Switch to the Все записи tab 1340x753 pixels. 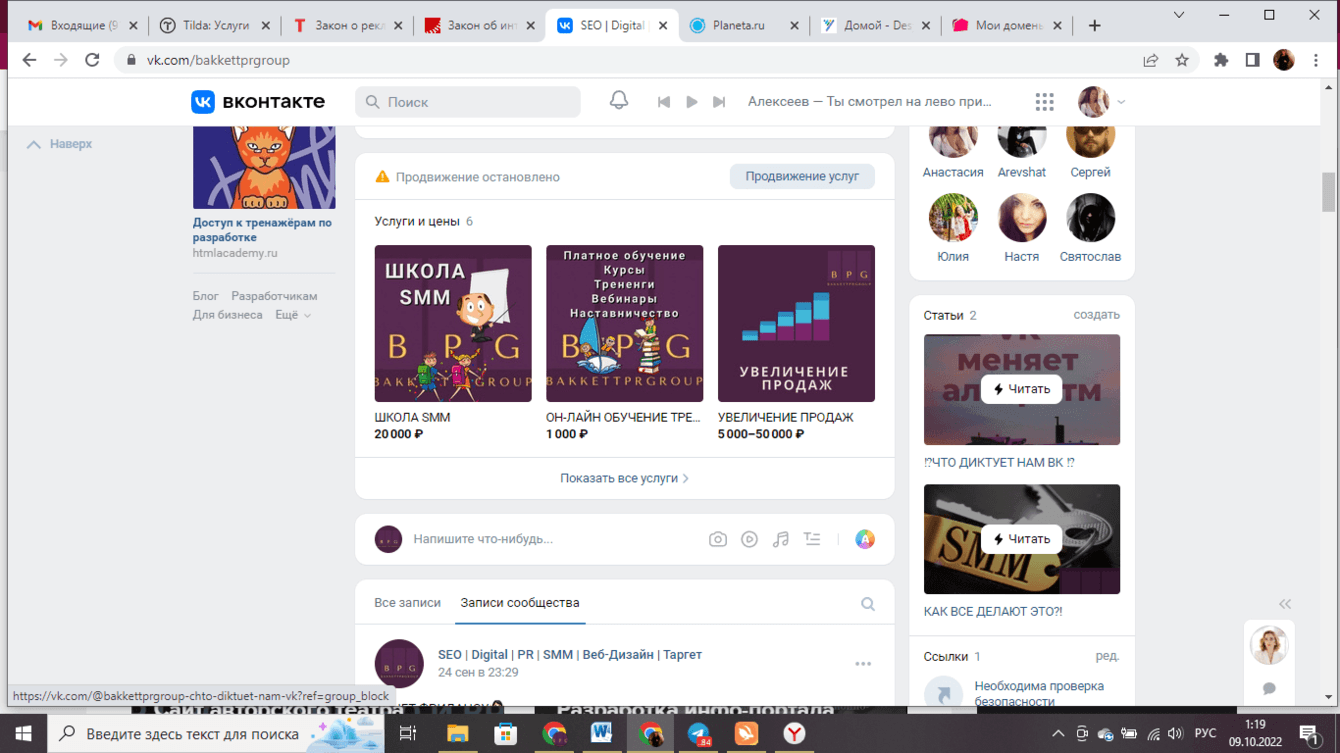[x=407, y=602]
